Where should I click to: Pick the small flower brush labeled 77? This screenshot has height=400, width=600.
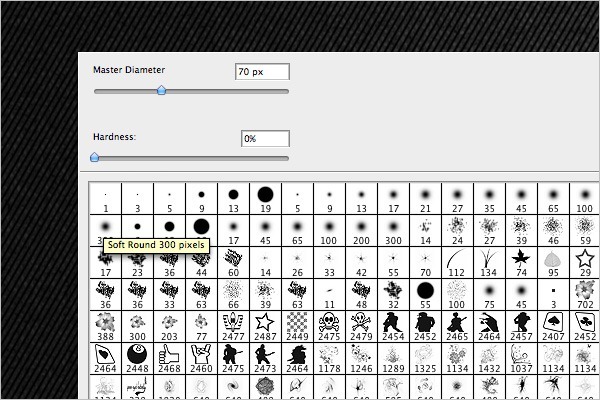pyautogui.click(x=201, y=327)
